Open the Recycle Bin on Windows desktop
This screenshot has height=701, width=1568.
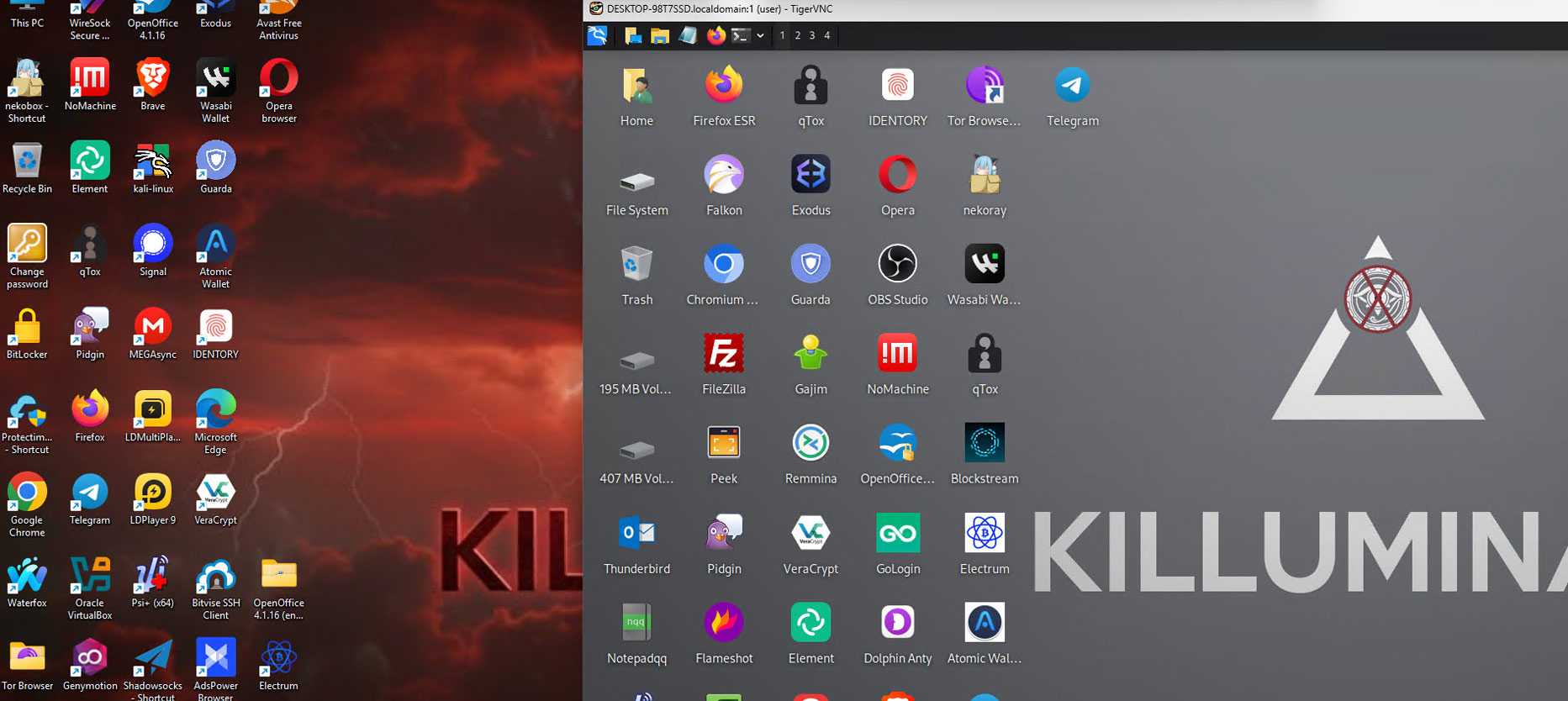coord(27,167)
